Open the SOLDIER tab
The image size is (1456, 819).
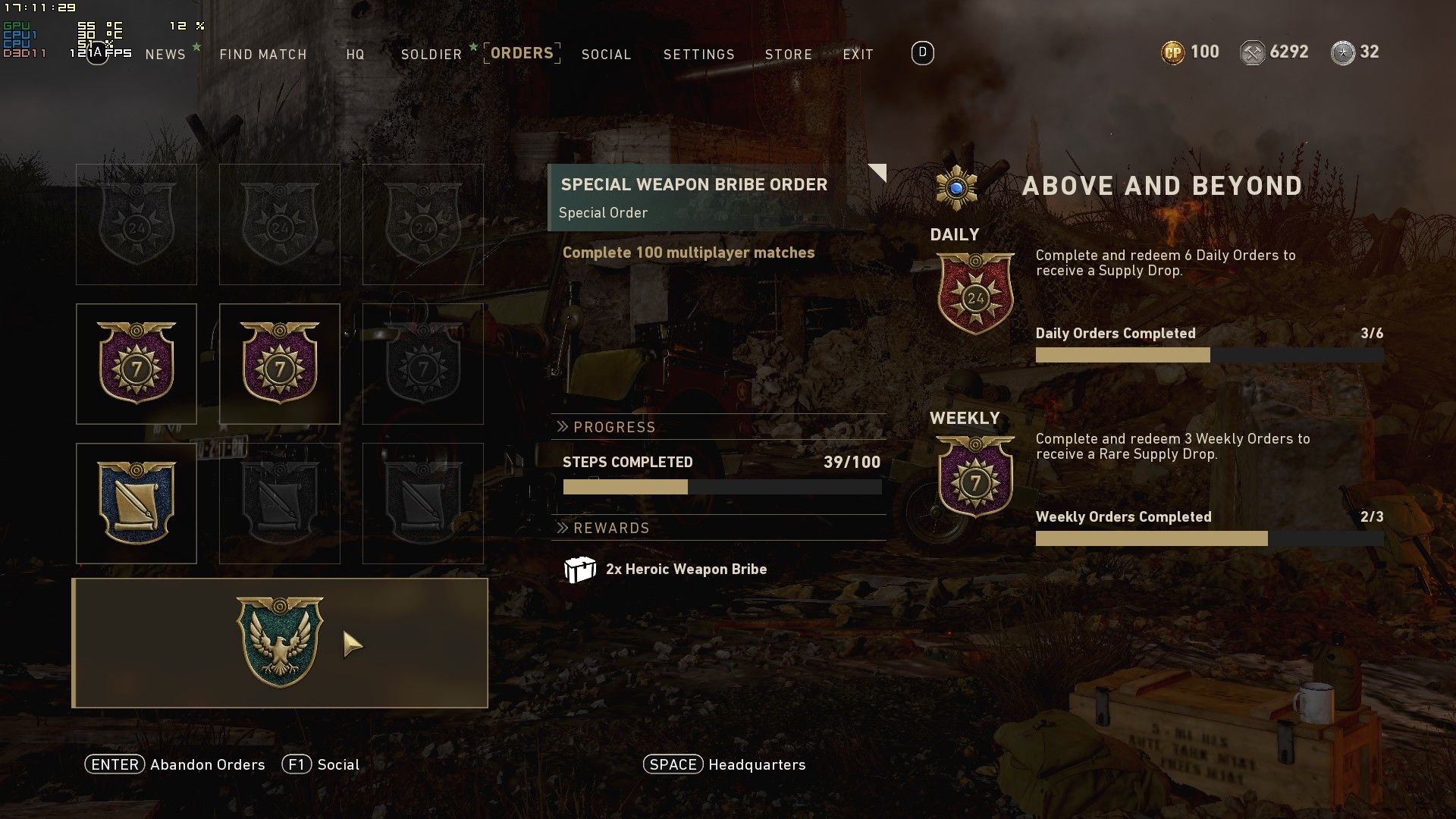coord(431,55)
